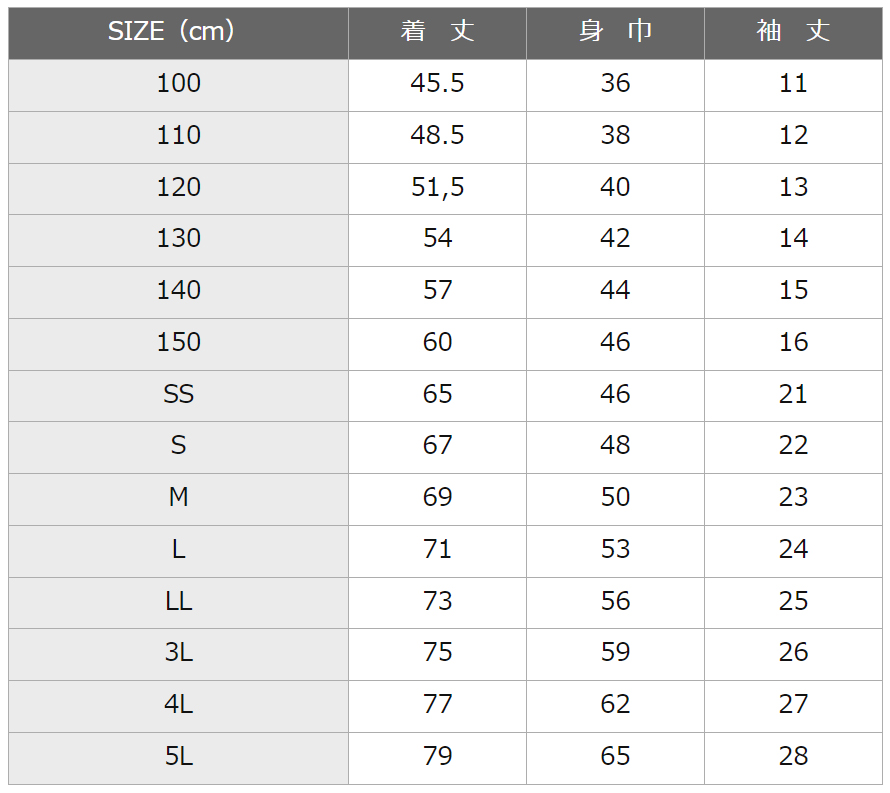Select the 3L size label
This screenshot has width=890, height=793.
(x=178, y=654)
